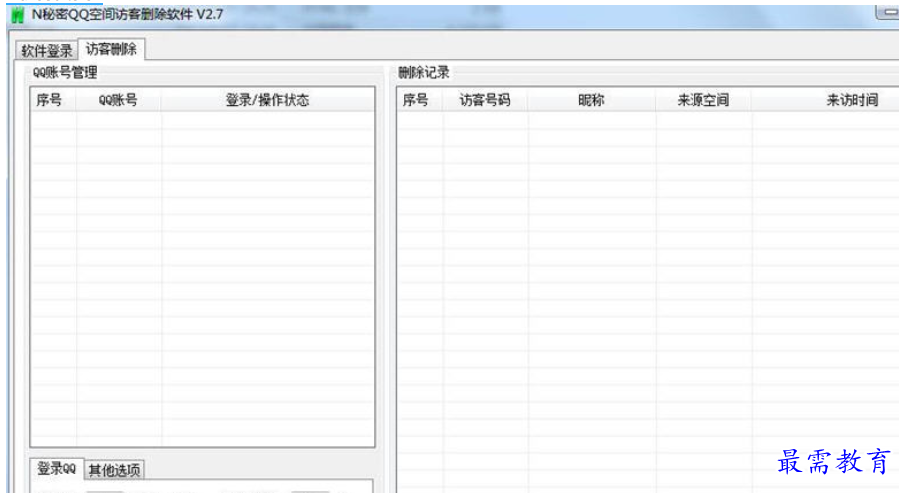
Task: Click the 登录/操作状态 column header
Action: 268,100
